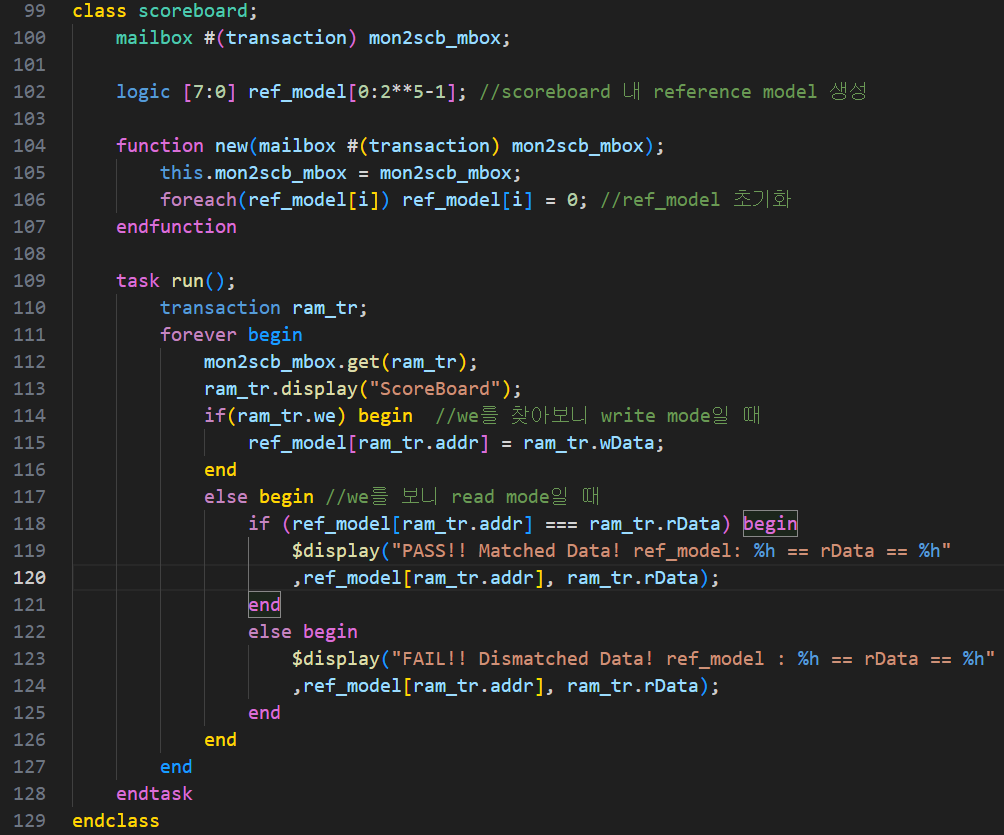Click line number 109 in the gutter
The image size is (1004, 835).
tap(29, 281)
